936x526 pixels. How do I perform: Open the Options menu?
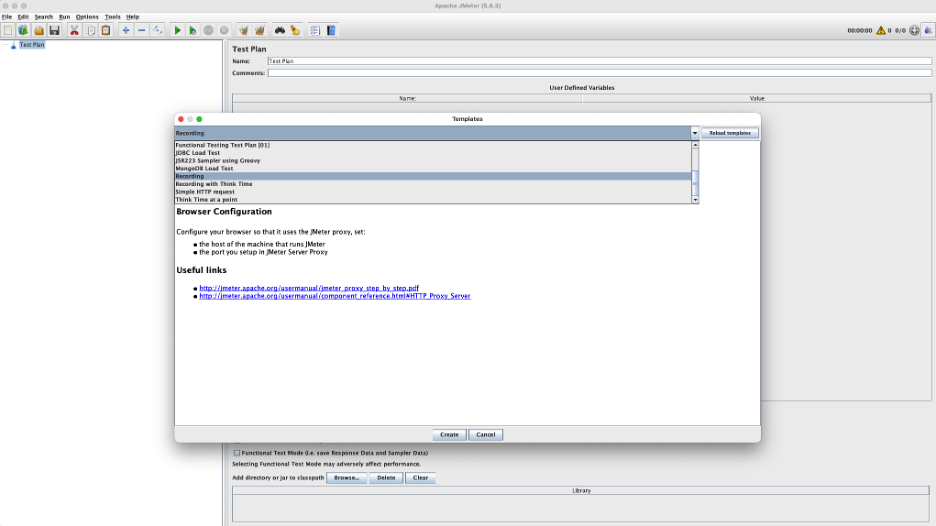click(x=87, y=17)
